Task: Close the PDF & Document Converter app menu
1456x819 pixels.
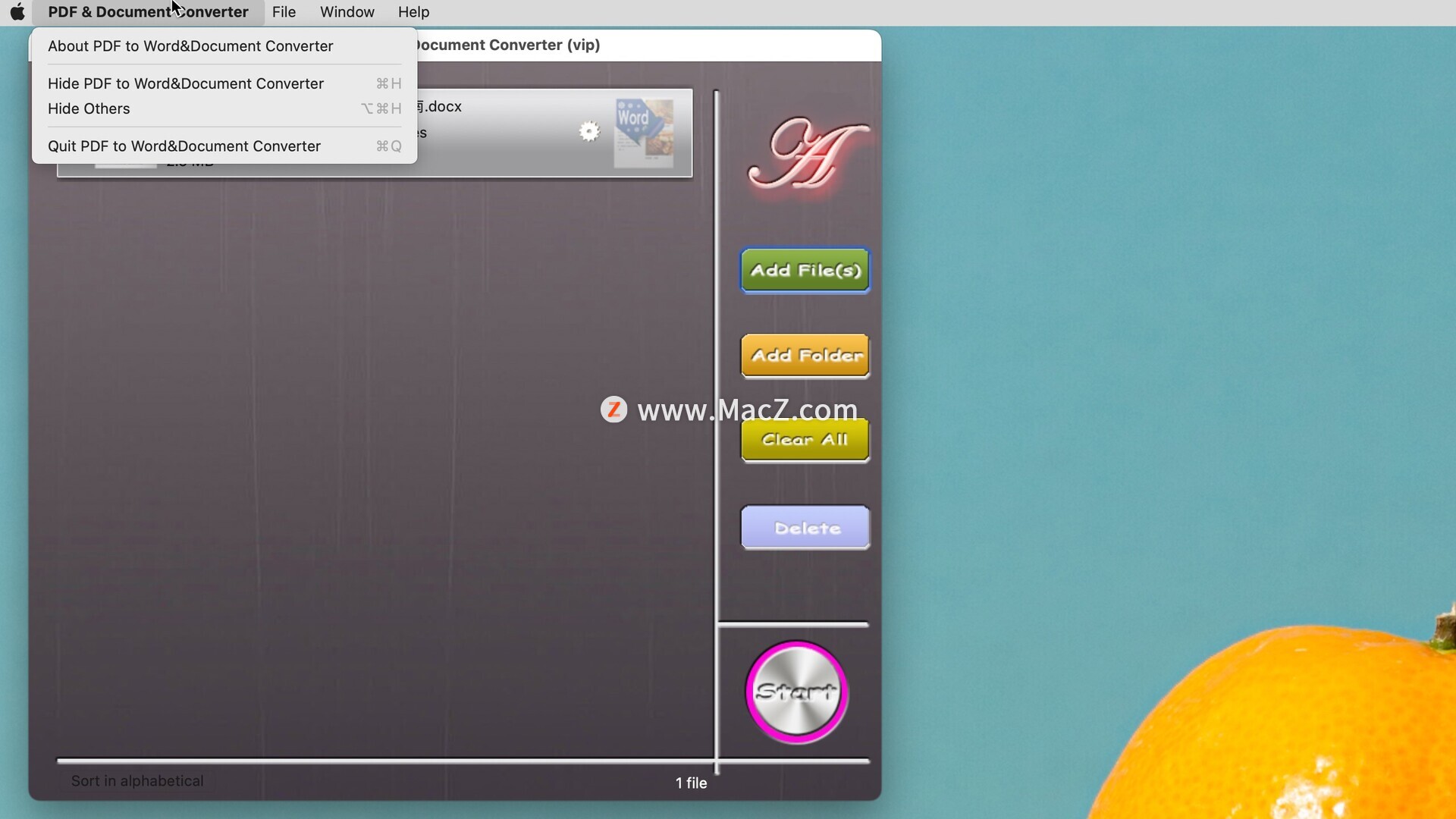Action: pos(148,12)
